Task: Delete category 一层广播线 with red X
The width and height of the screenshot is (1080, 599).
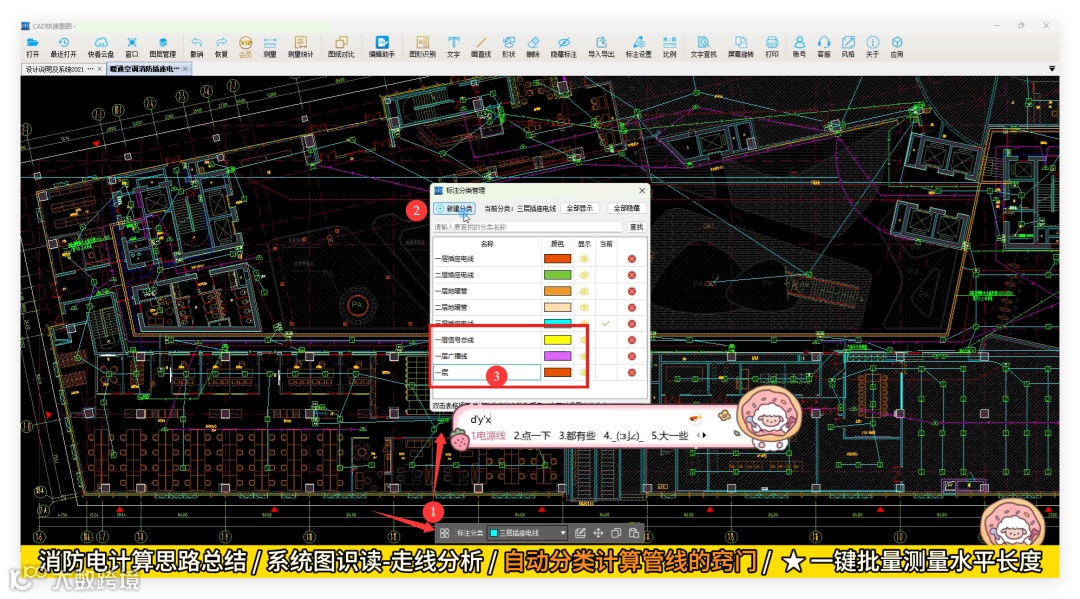Action: [x=632, y=356]
